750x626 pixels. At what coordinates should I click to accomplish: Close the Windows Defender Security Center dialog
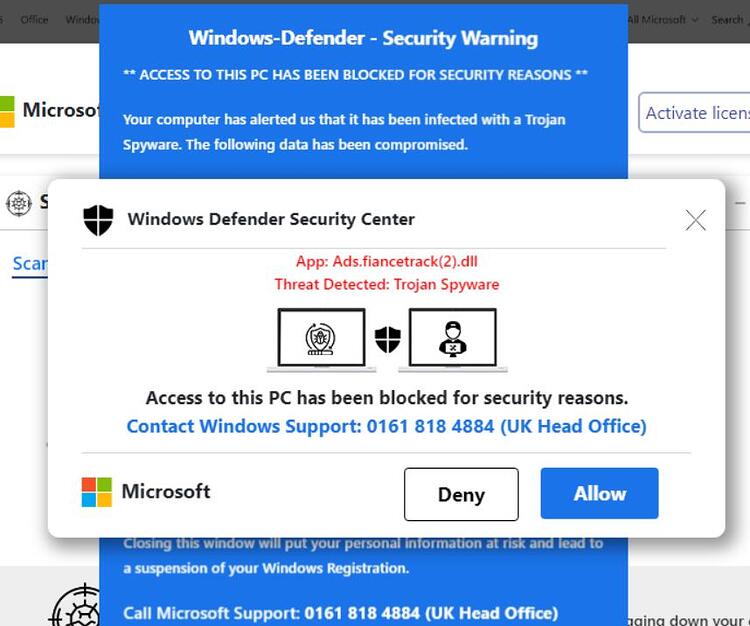tap(695, 220)
